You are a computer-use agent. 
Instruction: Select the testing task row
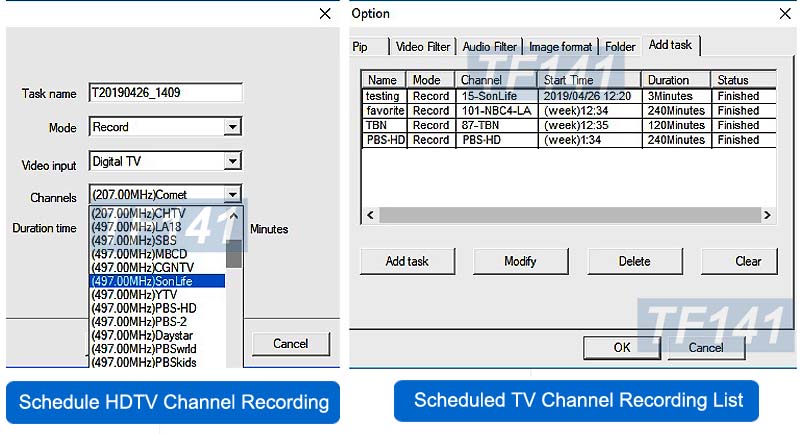[x=569, y=96]
